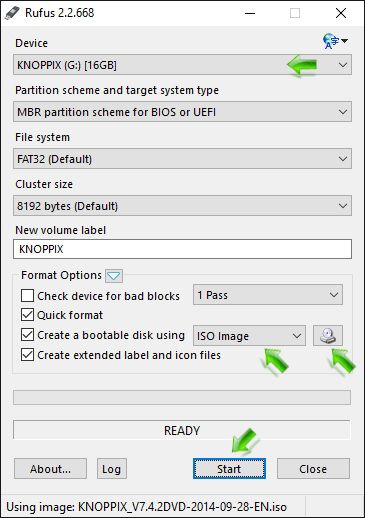Toggle Create a bootable disk using

pos(27,335)
